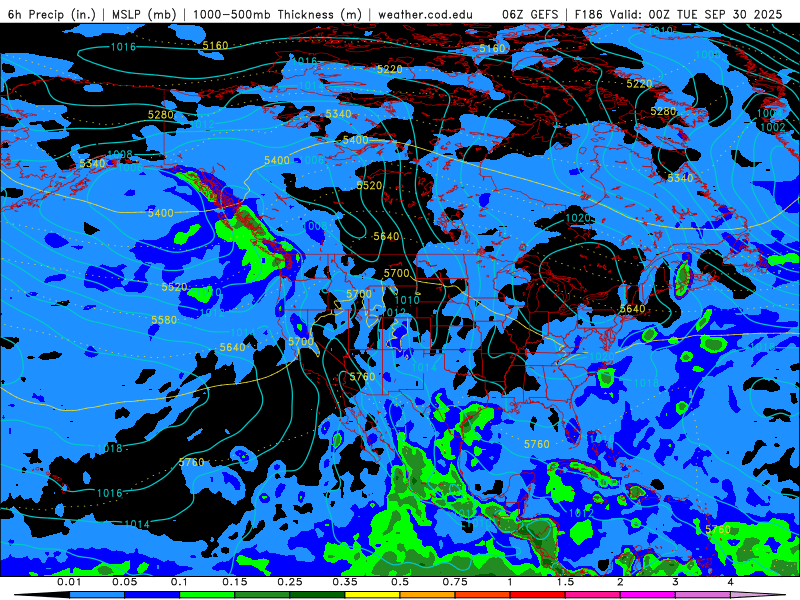Click '5640' label near US East Coast
Screen dimensions: 800x600
(x=633, y=309)
